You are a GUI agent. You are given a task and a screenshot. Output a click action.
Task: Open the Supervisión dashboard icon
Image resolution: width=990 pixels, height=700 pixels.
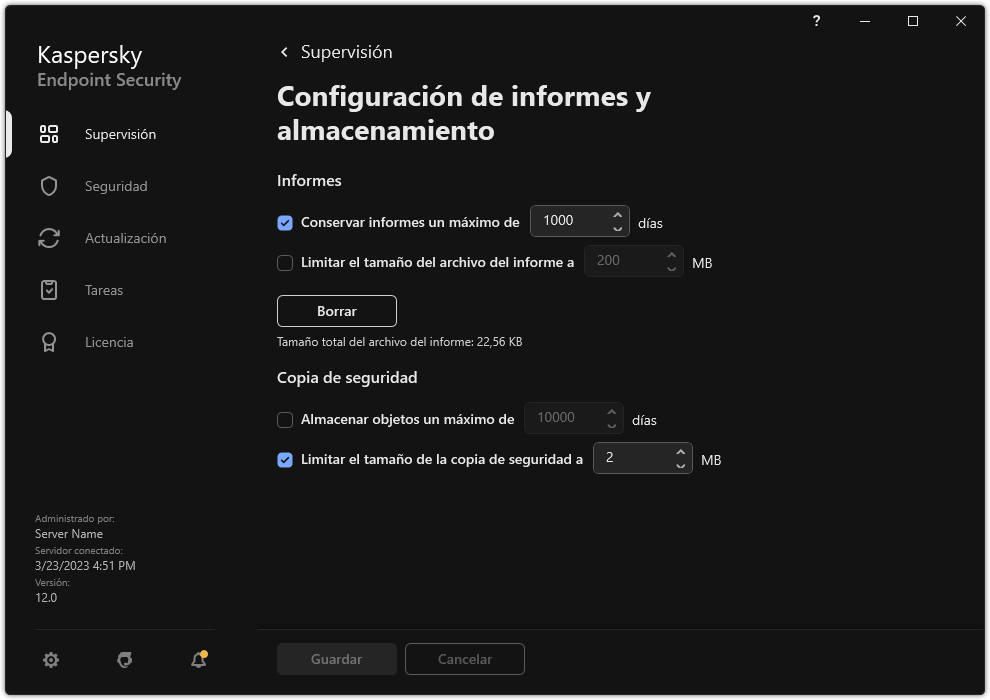[48, 133]
